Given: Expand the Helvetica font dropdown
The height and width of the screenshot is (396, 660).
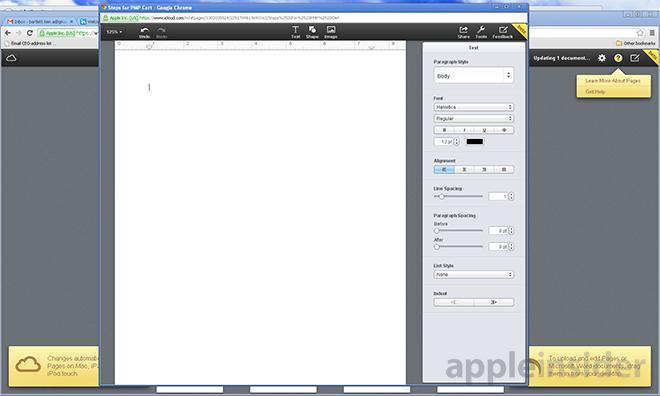Looking at the screenshot, I should click(x=474, y=107).
